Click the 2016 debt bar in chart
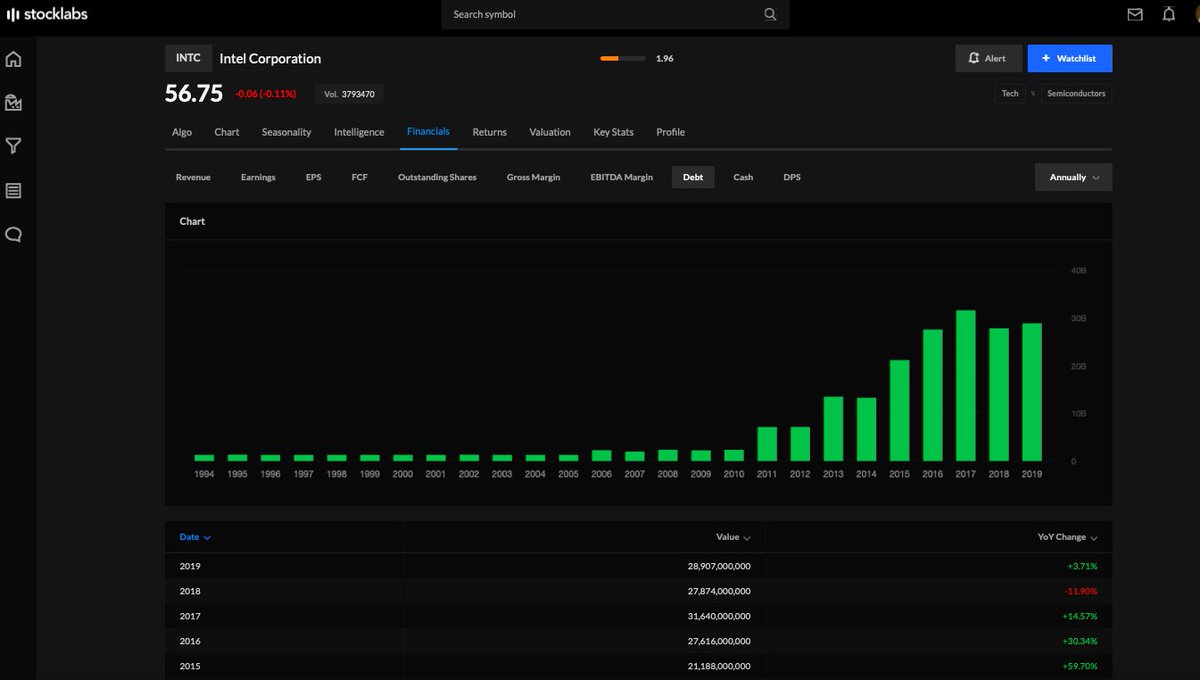Image resolution: width=1200 pixels, height=680 pixels. pos(933,395)
